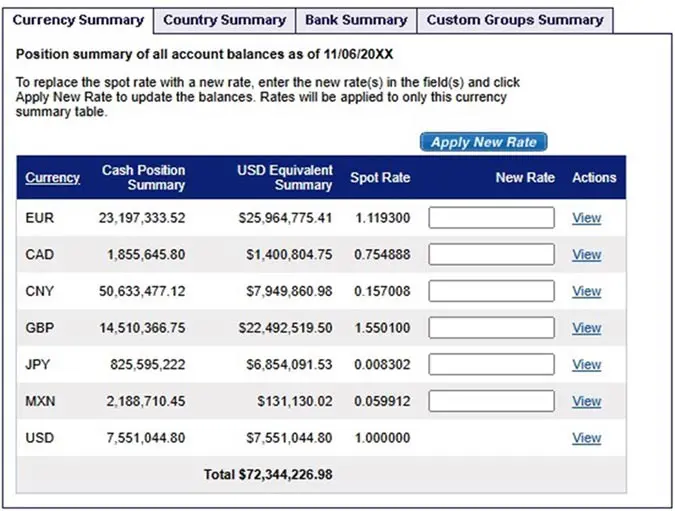Open the Bank Summary tab
Viewport: 675px width, 511px height.
[x=356, y=20]
